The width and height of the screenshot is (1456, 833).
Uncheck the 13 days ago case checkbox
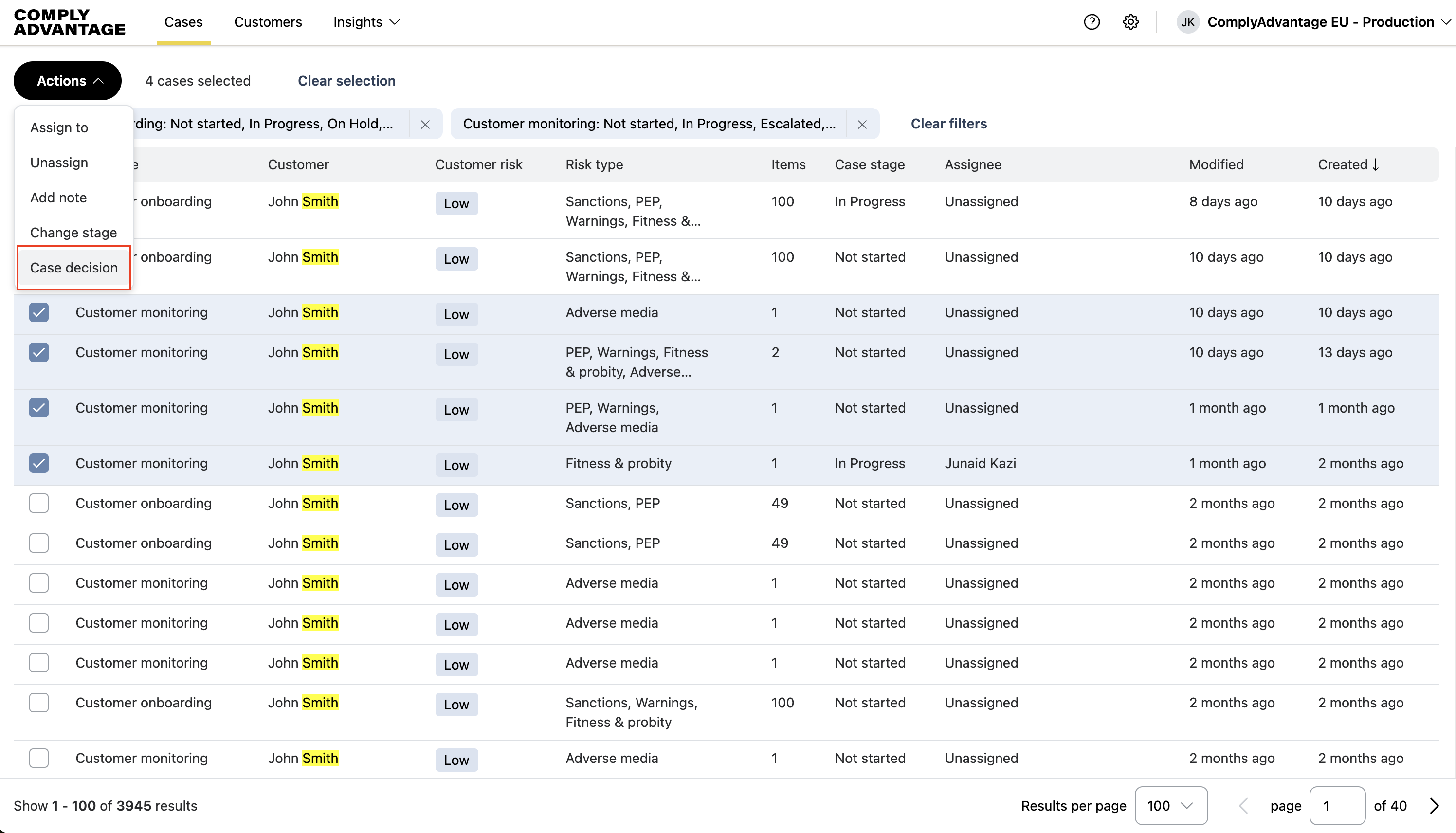coord(39,352)
